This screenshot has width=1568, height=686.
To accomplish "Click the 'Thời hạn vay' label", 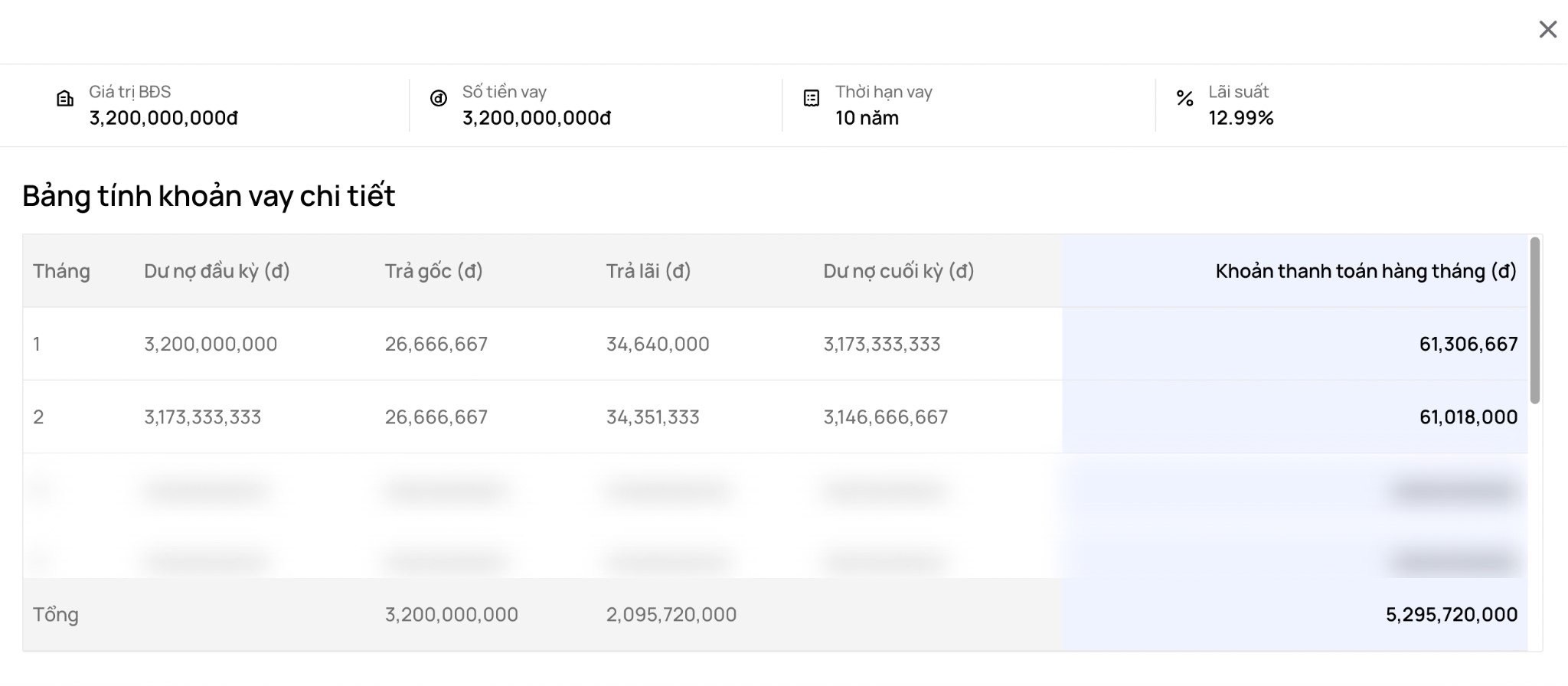I will tap(884, 92).
